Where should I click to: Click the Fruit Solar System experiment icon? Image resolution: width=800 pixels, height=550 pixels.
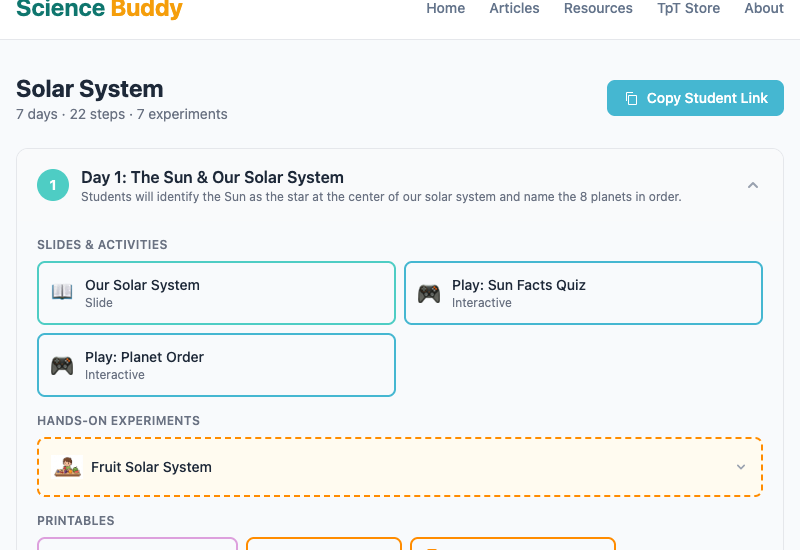67,467
